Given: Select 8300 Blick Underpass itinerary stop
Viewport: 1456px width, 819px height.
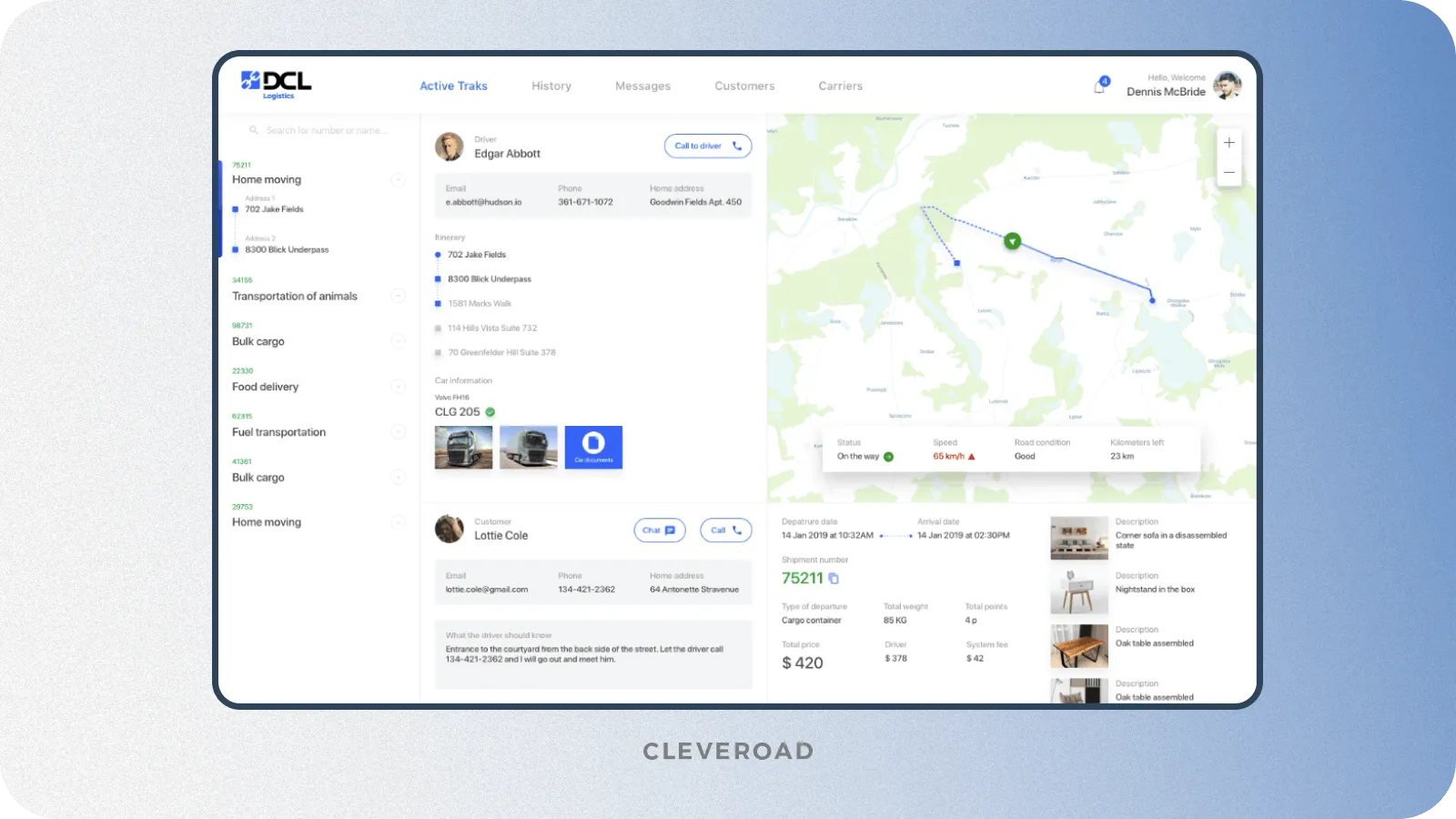Looking at the screenshot, I should (490, 279).
